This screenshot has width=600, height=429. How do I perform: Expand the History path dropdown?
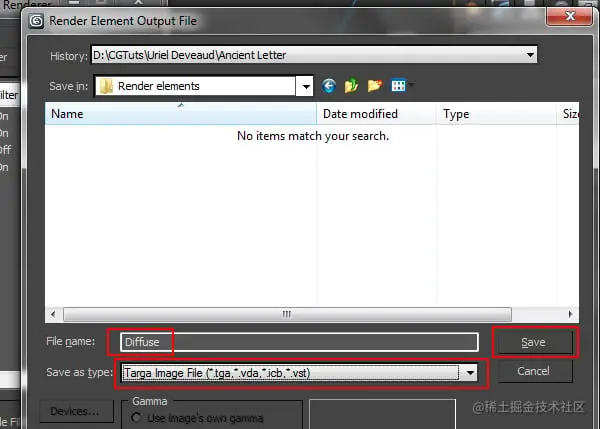tap(530, 55)
